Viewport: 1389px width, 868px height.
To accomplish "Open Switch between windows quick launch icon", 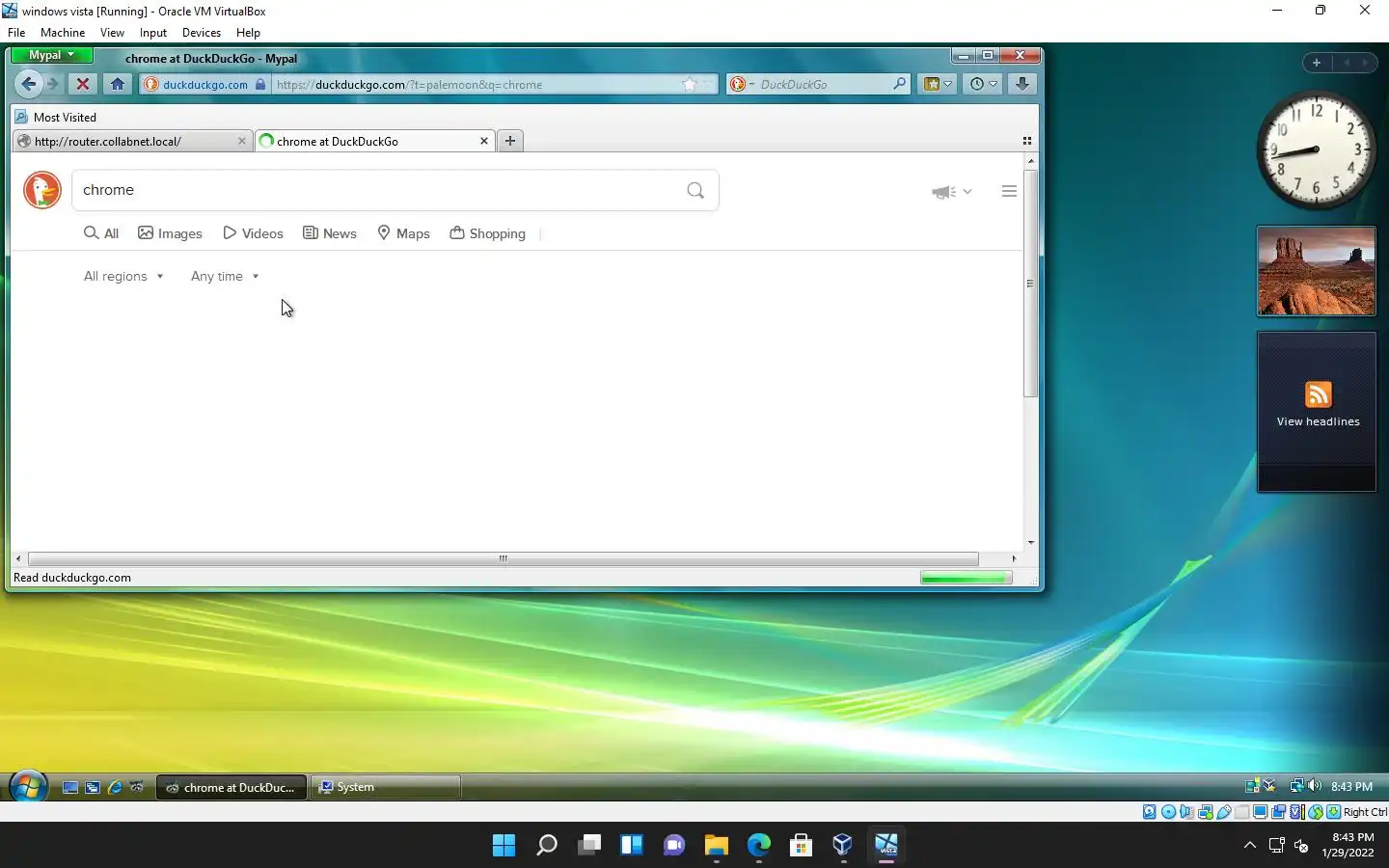I will [x=93, y=787].
